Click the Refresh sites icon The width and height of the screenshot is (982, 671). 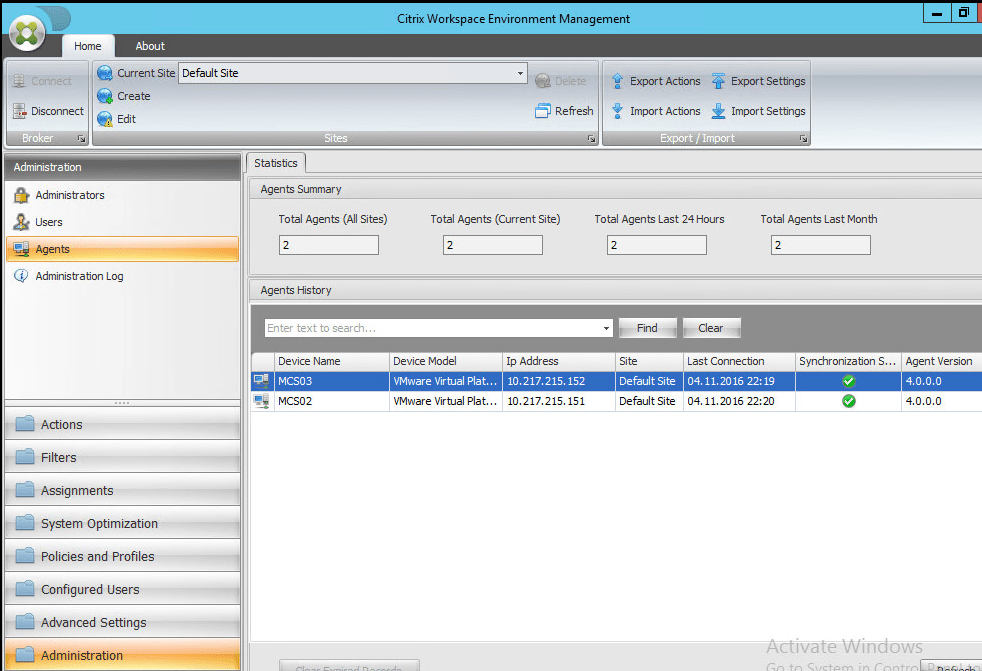[543, 111]
